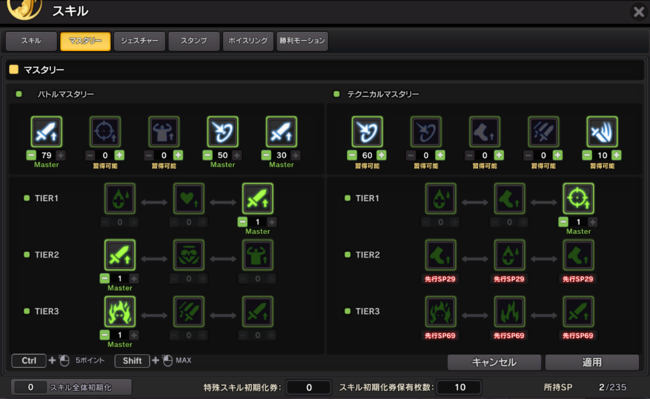Image resolution: width=650 pixels, height=399 pixels.
Task: Click the 適用 apply button
Action: click(592, 362)
